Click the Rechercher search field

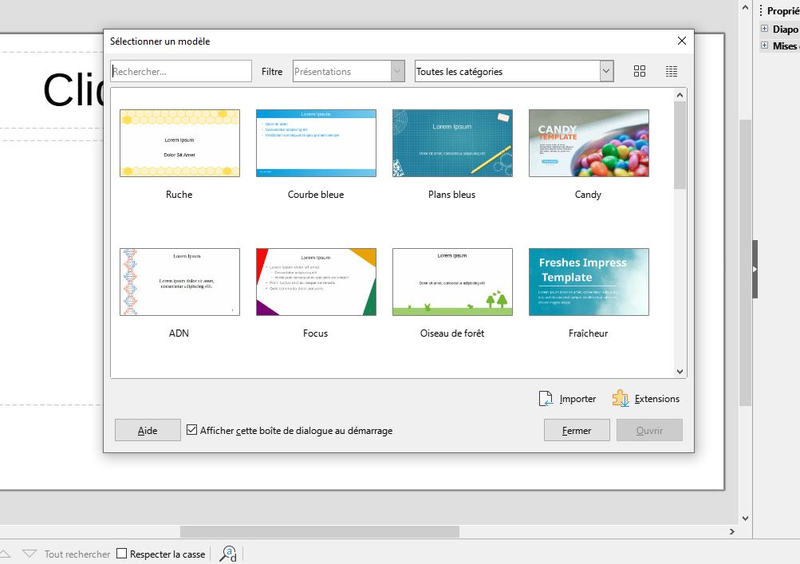pyautogui.click(x=181, y=71)
